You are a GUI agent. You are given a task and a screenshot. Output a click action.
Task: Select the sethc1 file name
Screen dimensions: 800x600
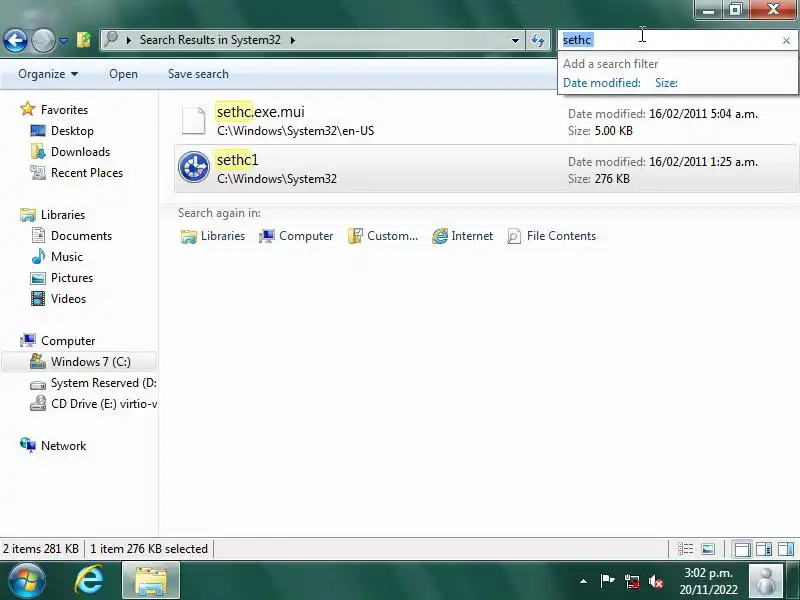[x=237, y=160]
